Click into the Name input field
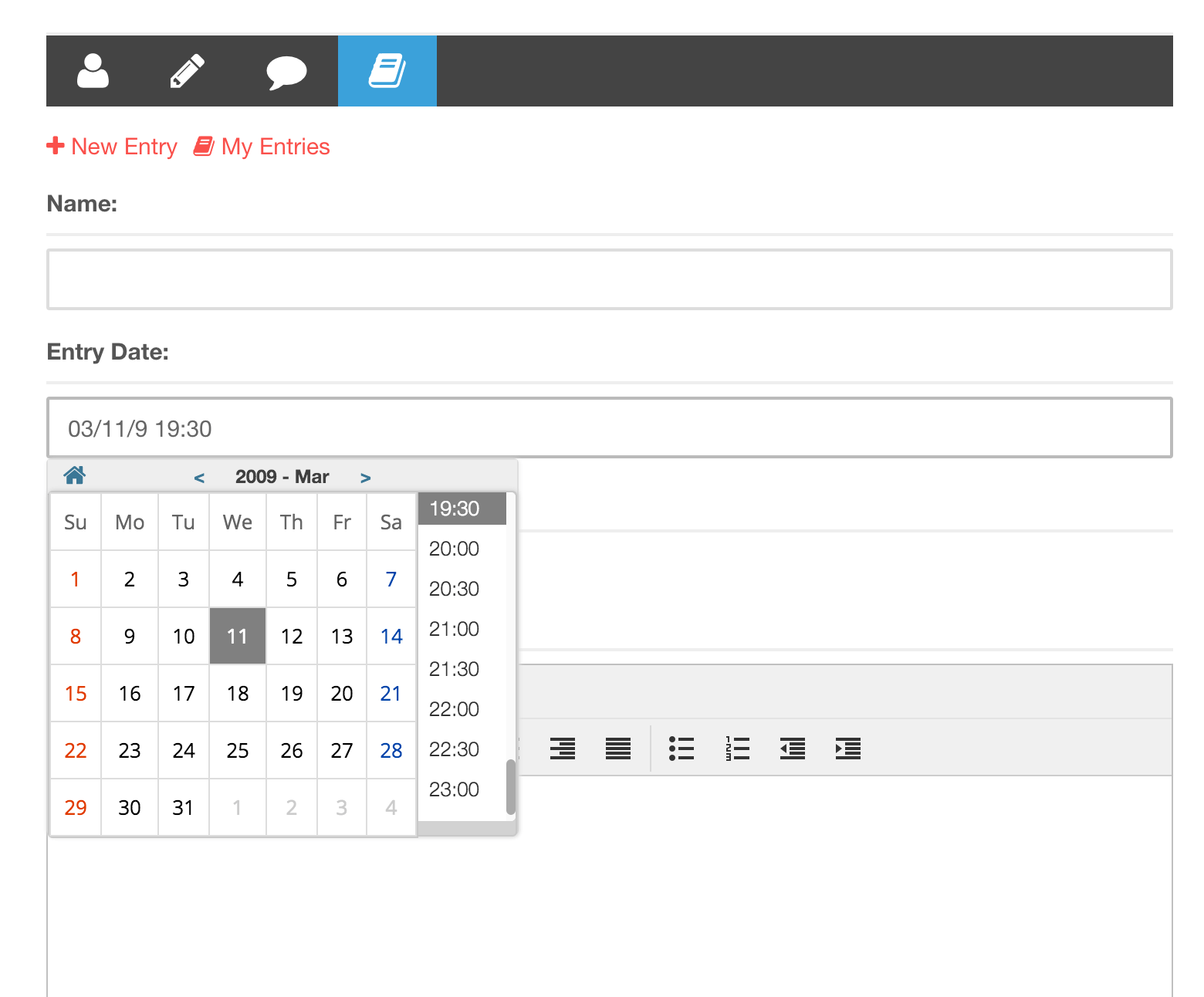The height and width of the screenshot is (997, 1204). coord(609,279)
